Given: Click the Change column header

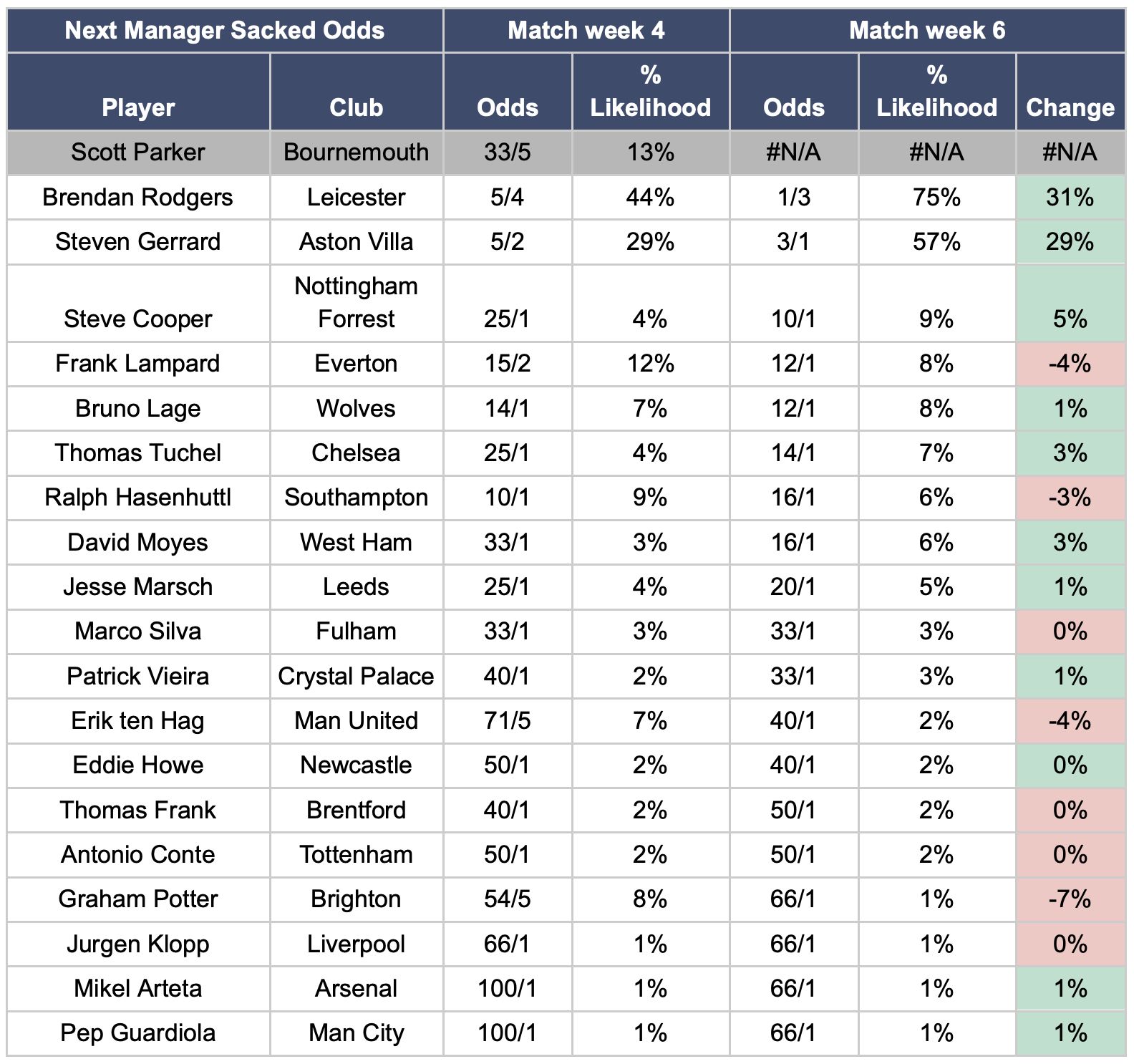Looking at the screenshot, I should pyautogui.click(x=1070, y=107).
